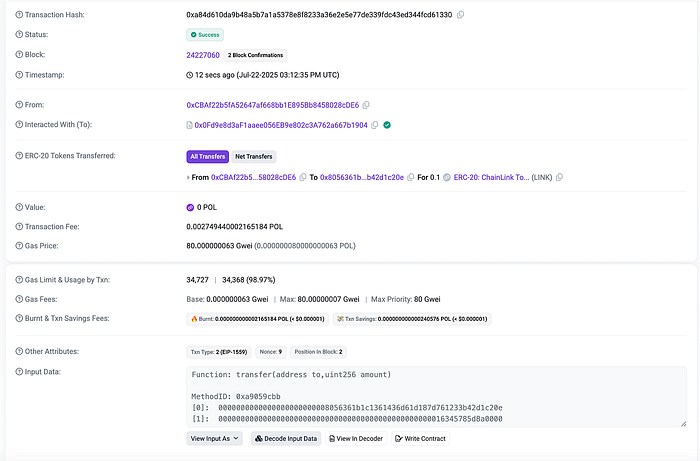Switch to Net Transfers view
This screenshot has width=700, height=461.
coord(254,157)
